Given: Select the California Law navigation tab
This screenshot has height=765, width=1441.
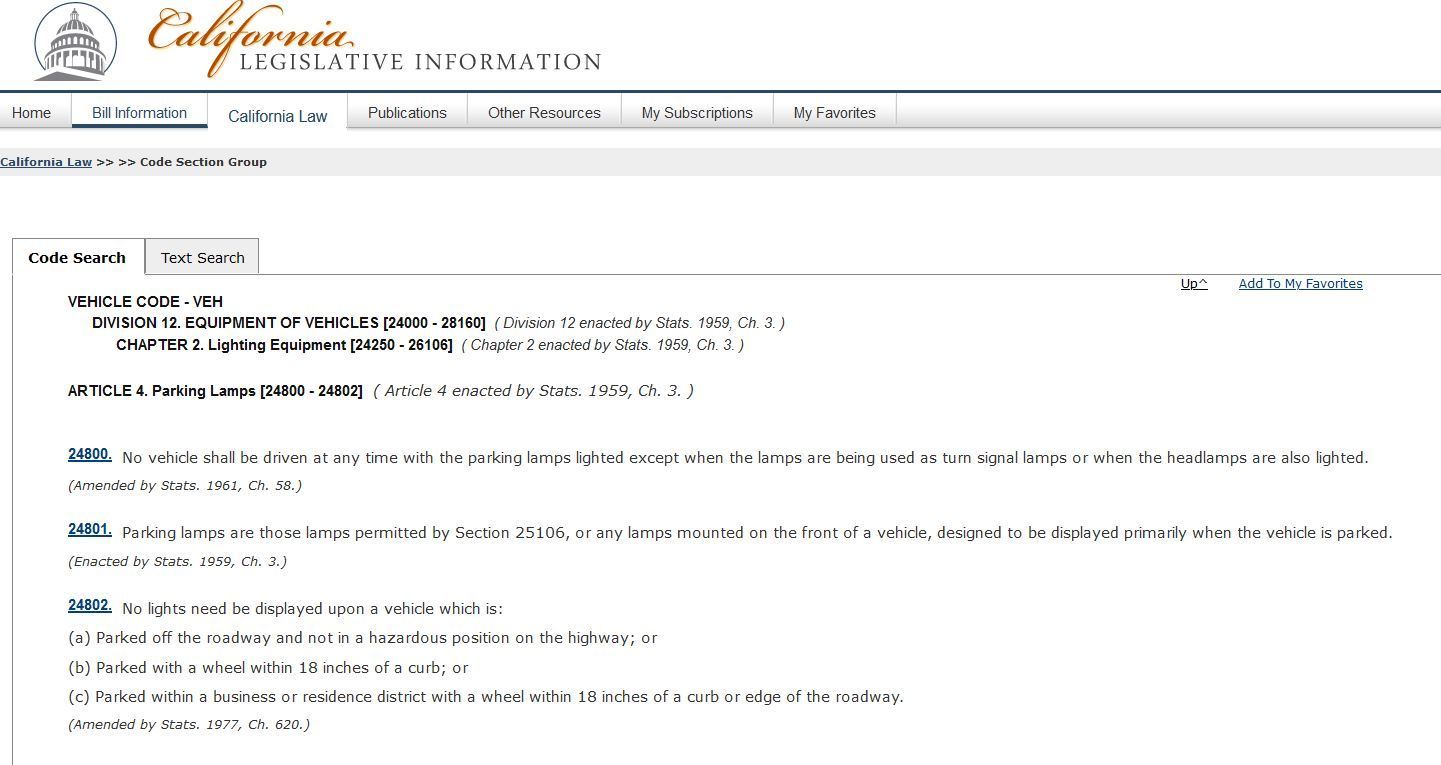Looking at the screenshot, I should click(277, 116).
